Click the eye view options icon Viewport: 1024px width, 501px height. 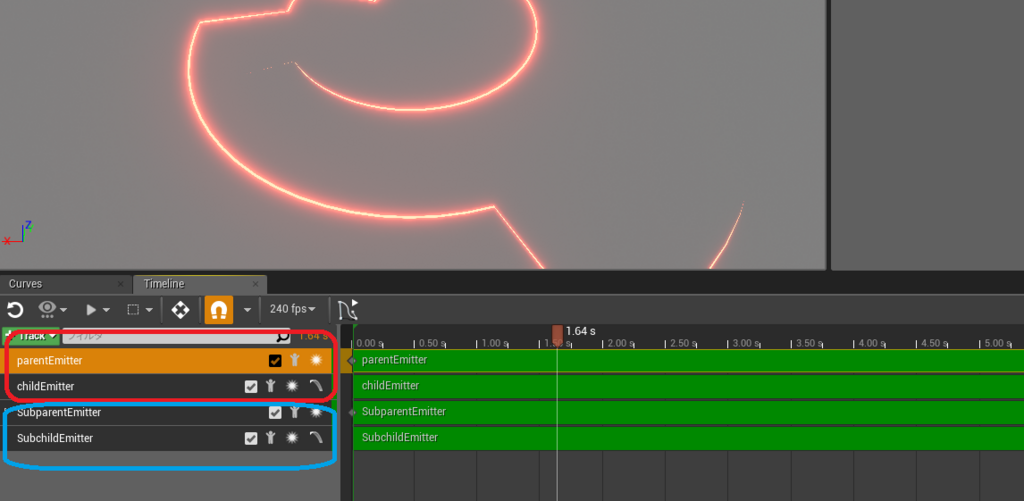click(x=48, y=308)
